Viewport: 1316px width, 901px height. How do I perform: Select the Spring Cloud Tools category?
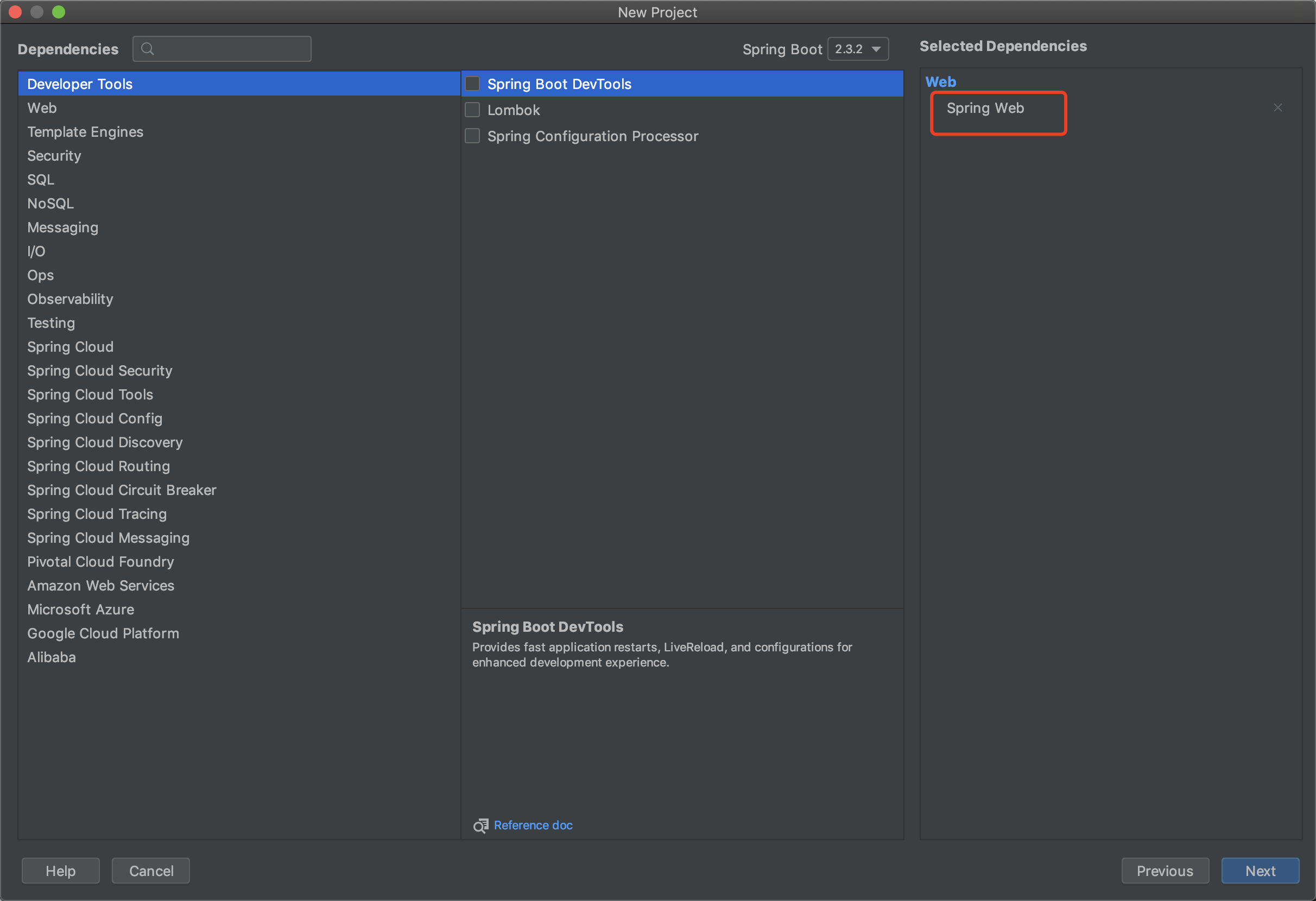239,395
